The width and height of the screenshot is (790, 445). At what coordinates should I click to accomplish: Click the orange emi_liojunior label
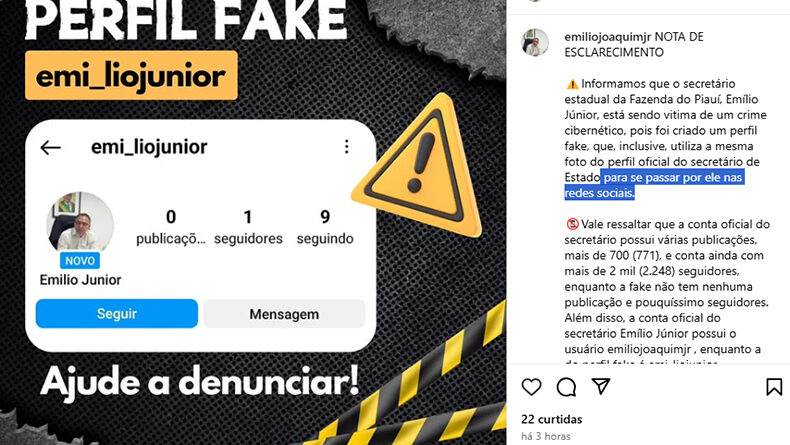(131, 76)
